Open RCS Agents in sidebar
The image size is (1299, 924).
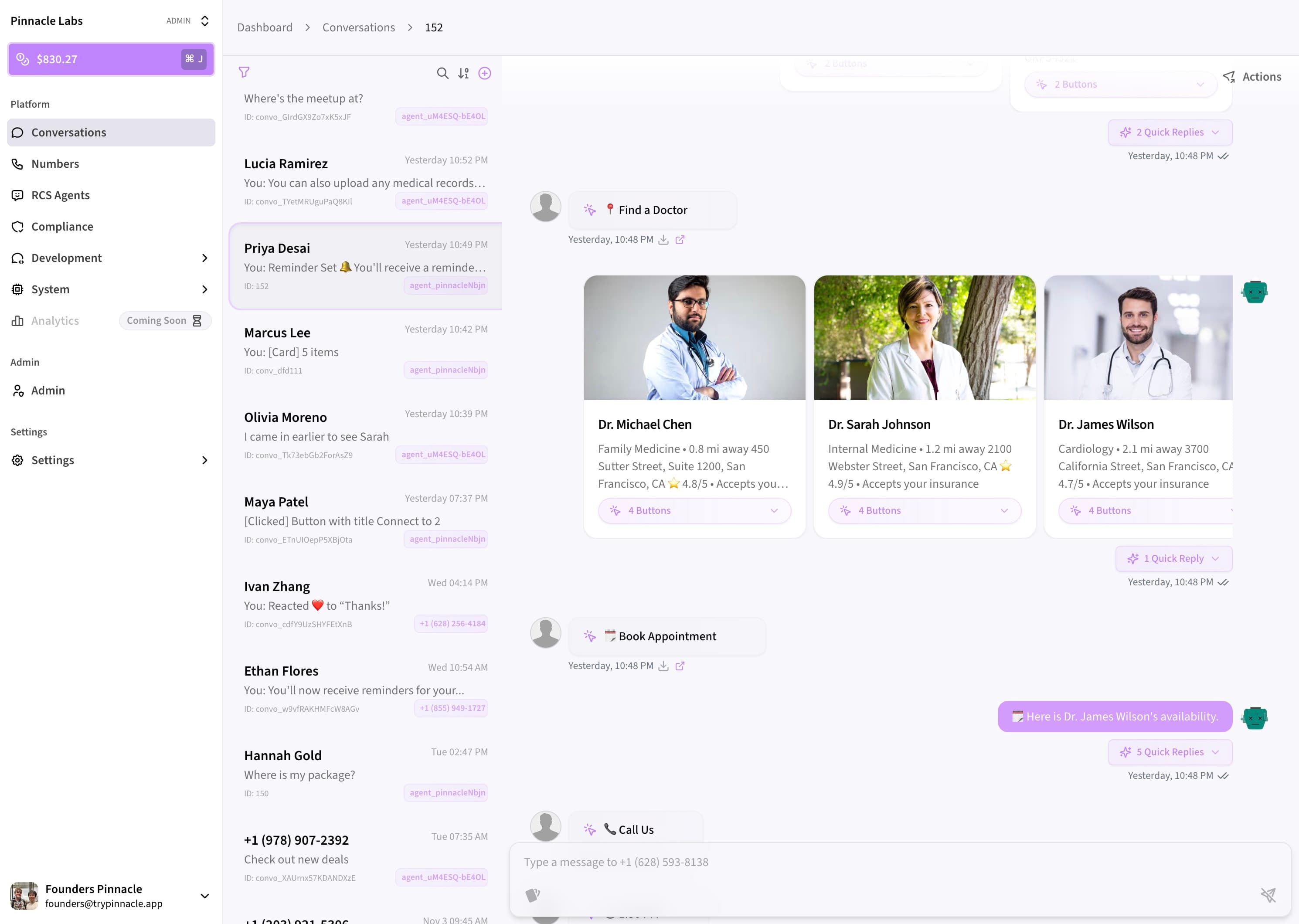60,195
